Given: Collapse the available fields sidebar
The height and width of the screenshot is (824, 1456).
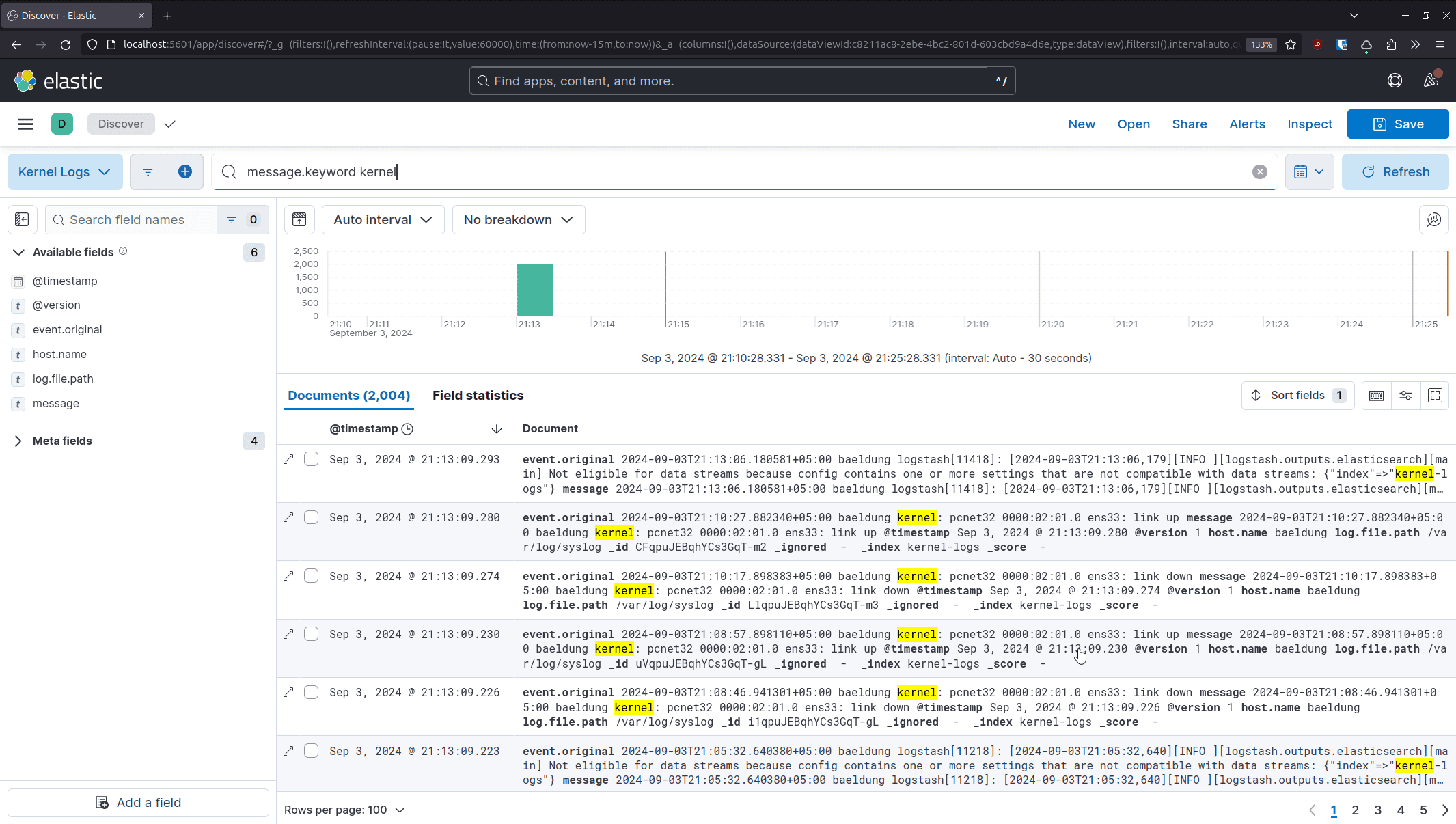Looking at the screenshot, I should coord(22,219).
